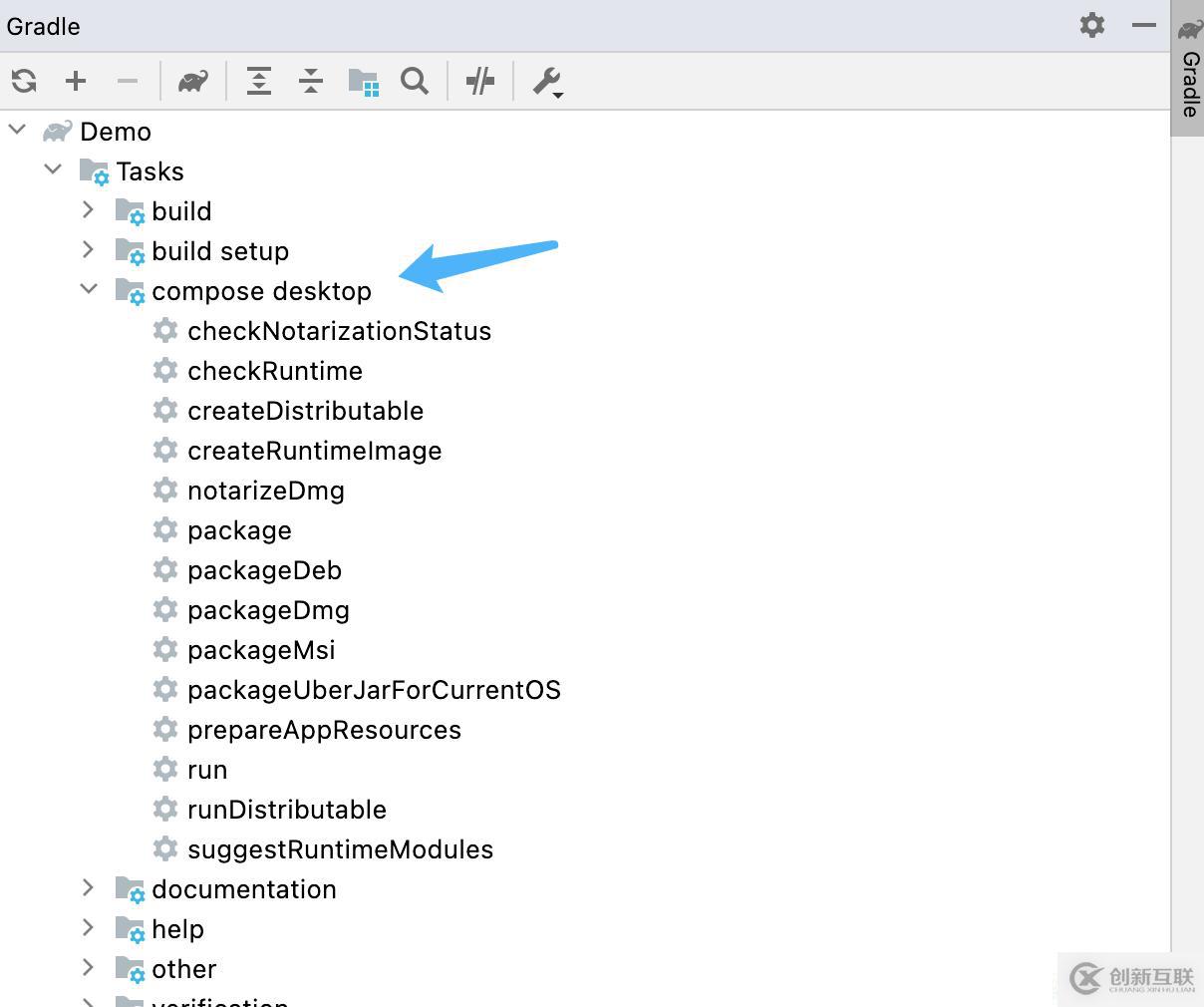Click folder icon of compose desktop
This screenshot has width=1204, height=1007.
(x=131, y=291)
